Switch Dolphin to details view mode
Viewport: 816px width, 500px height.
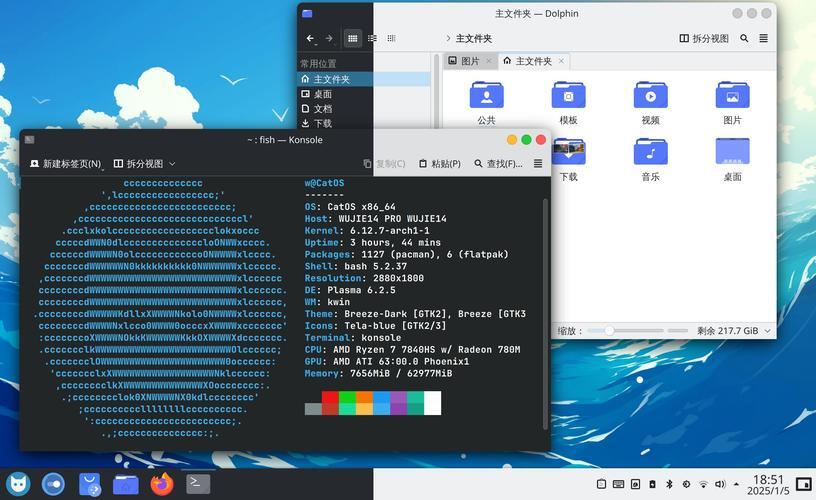391,39
